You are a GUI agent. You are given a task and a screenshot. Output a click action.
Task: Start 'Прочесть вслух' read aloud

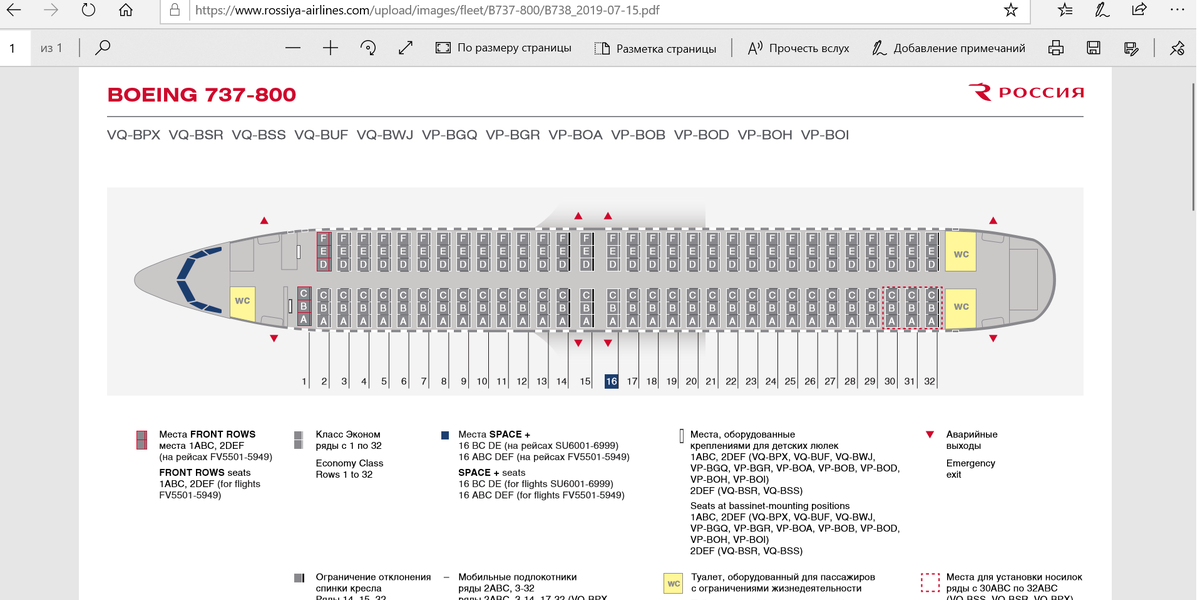coord(798,48)
